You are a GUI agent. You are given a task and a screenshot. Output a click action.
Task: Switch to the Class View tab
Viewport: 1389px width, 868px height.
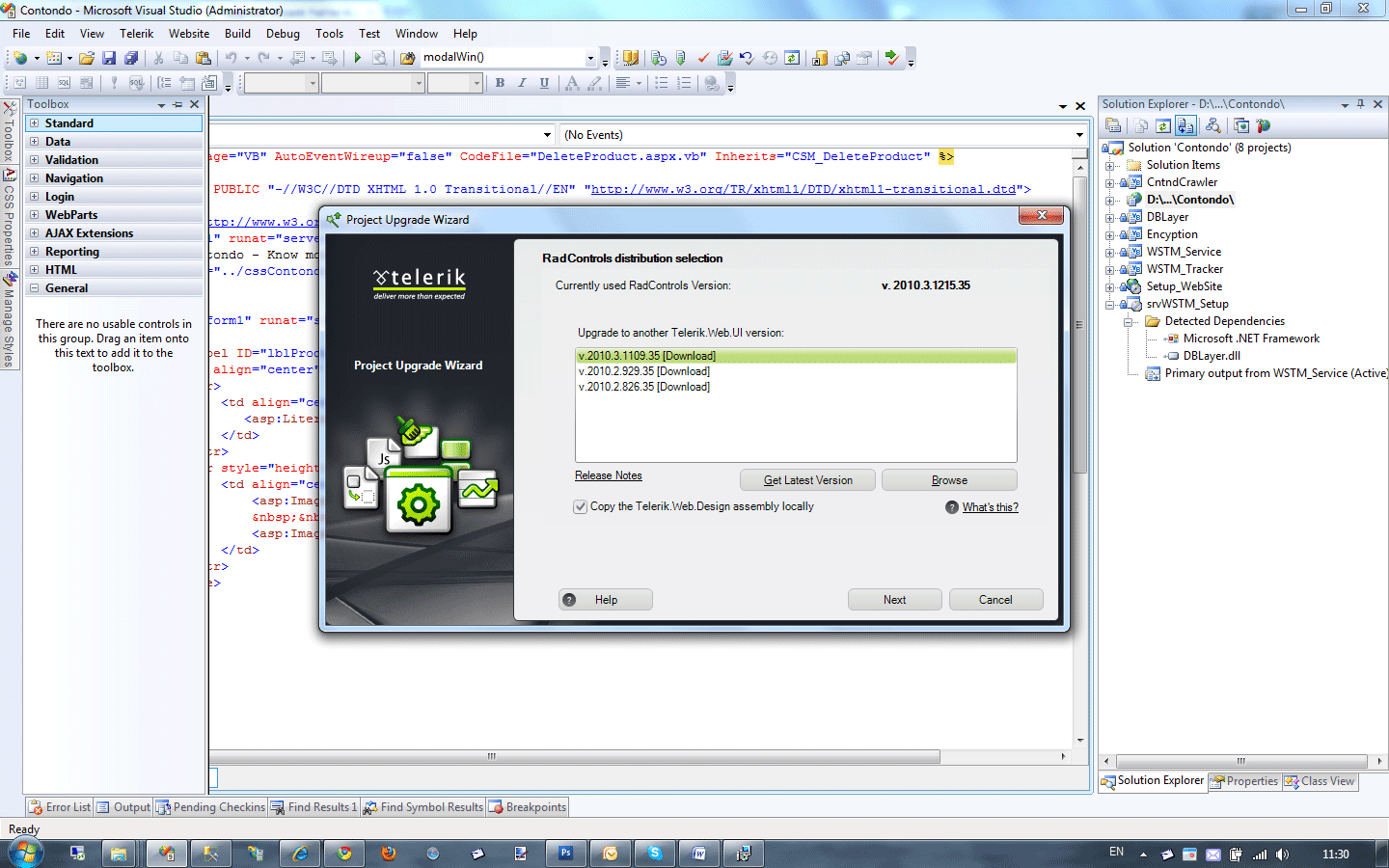[x=1320, y=781]
